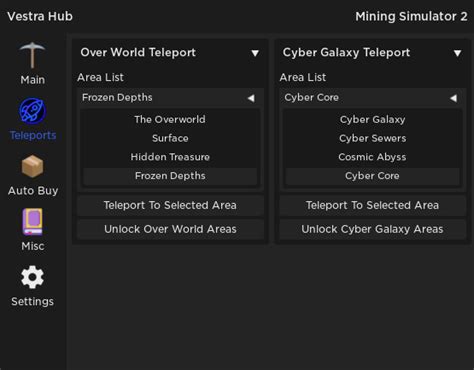Click Unlock Cyber Galaxy Areas button
This screenshot has height=370, width=474.
coord(373,229)
